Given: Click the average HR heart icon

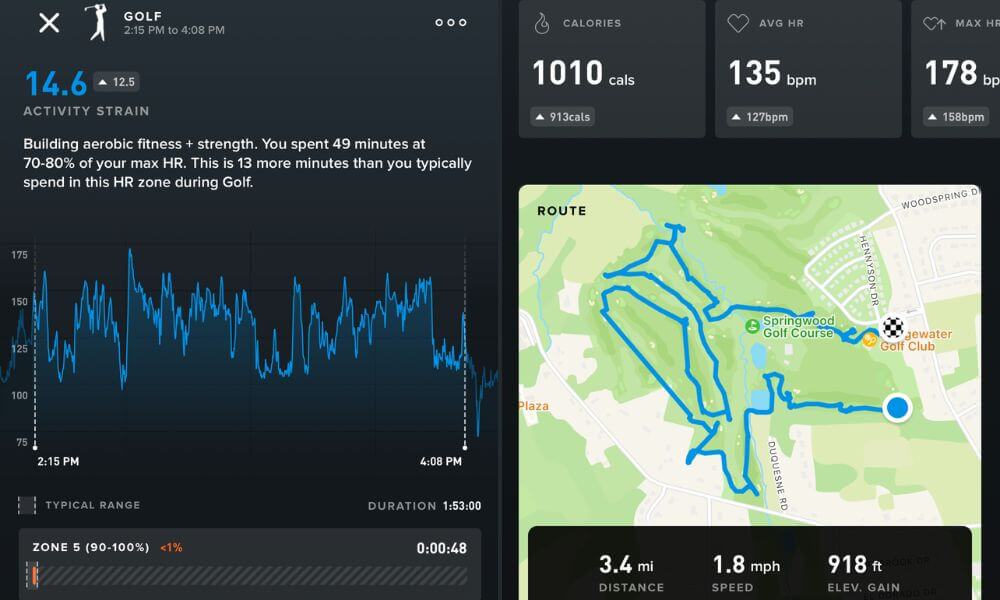Looking at the screenshot, I should (x=738, y=23).
